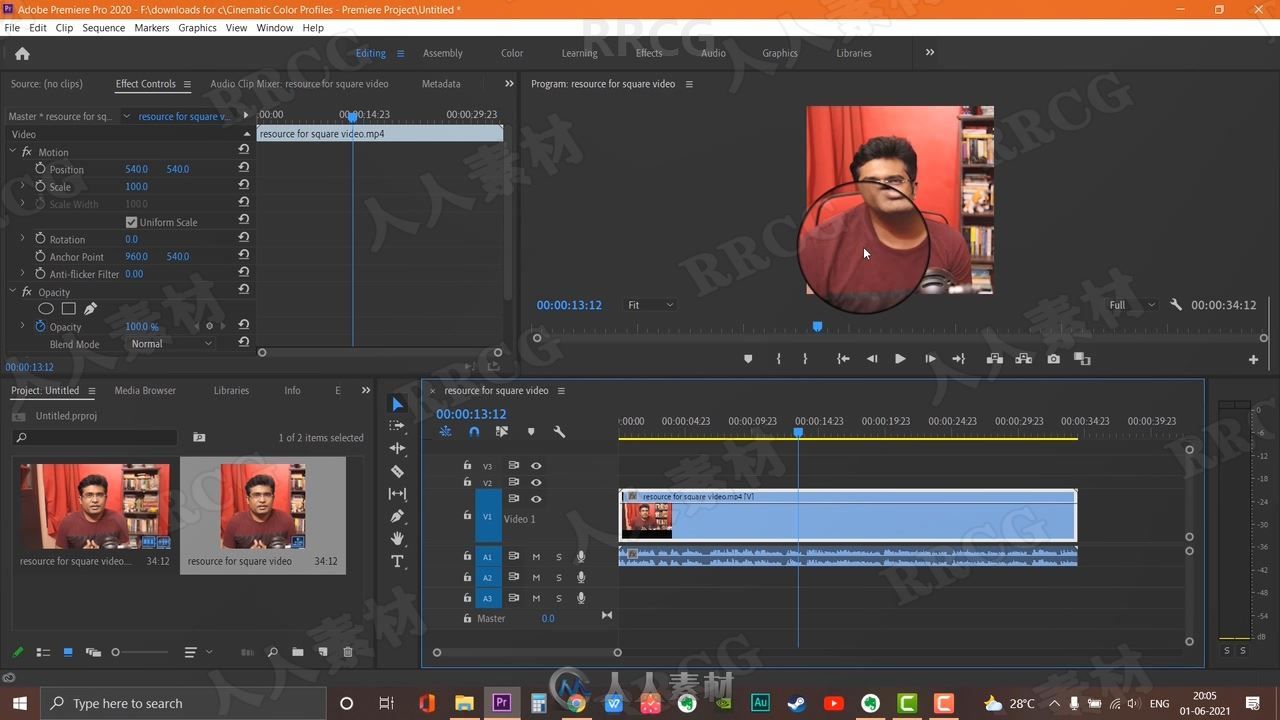The image size is (1280, 720).
Task: Select the Type tool
Action: click(x=397, y=561)
